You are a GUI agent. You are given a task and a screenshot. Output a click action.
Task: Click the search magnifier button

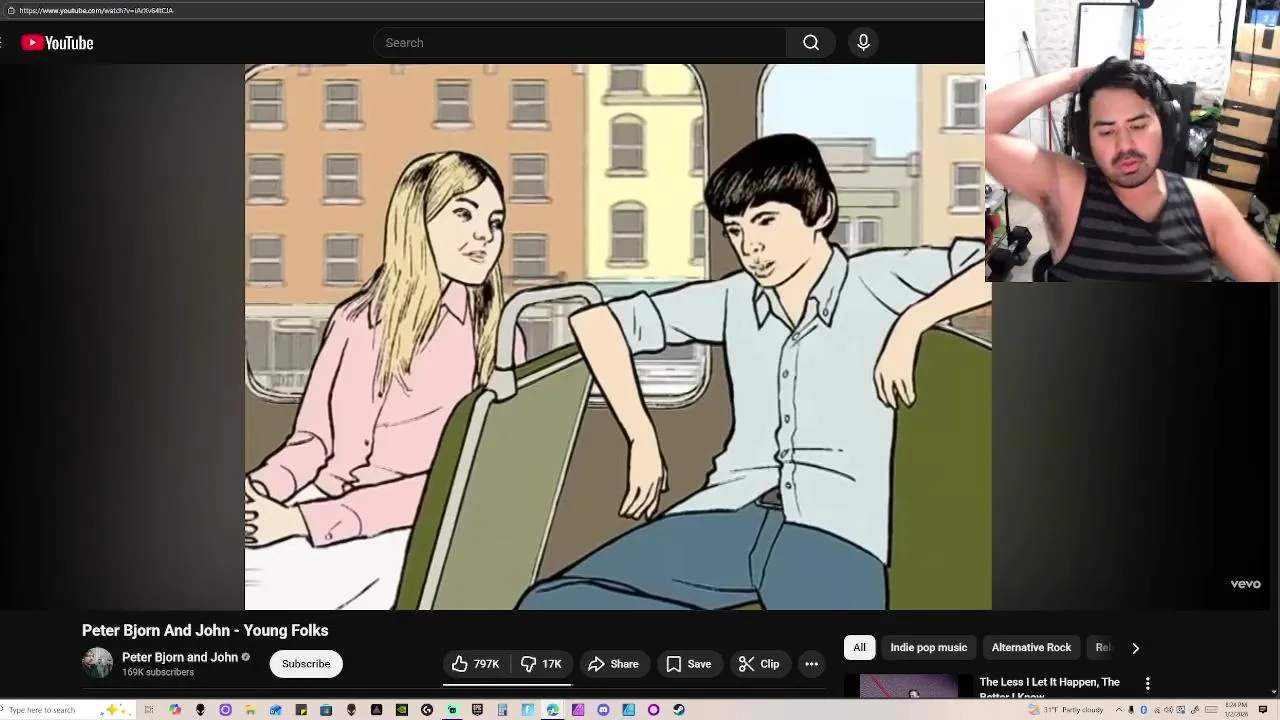tap(811, 43)
